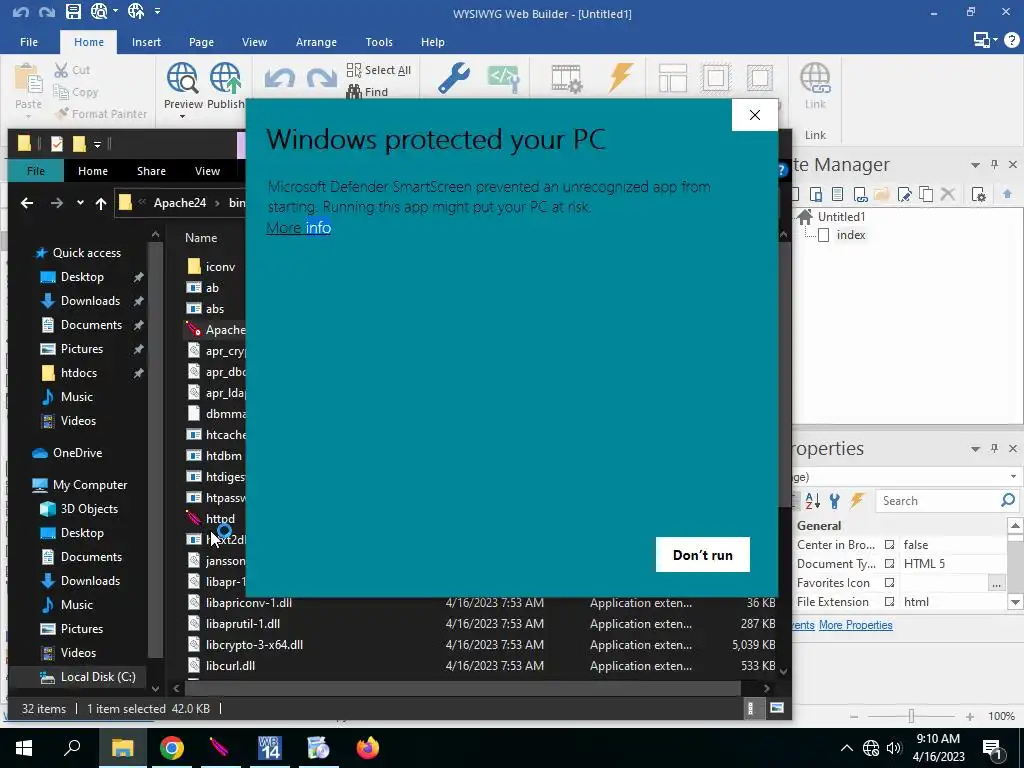
Task: Click the Don't run button
Action: click(703, 554)
